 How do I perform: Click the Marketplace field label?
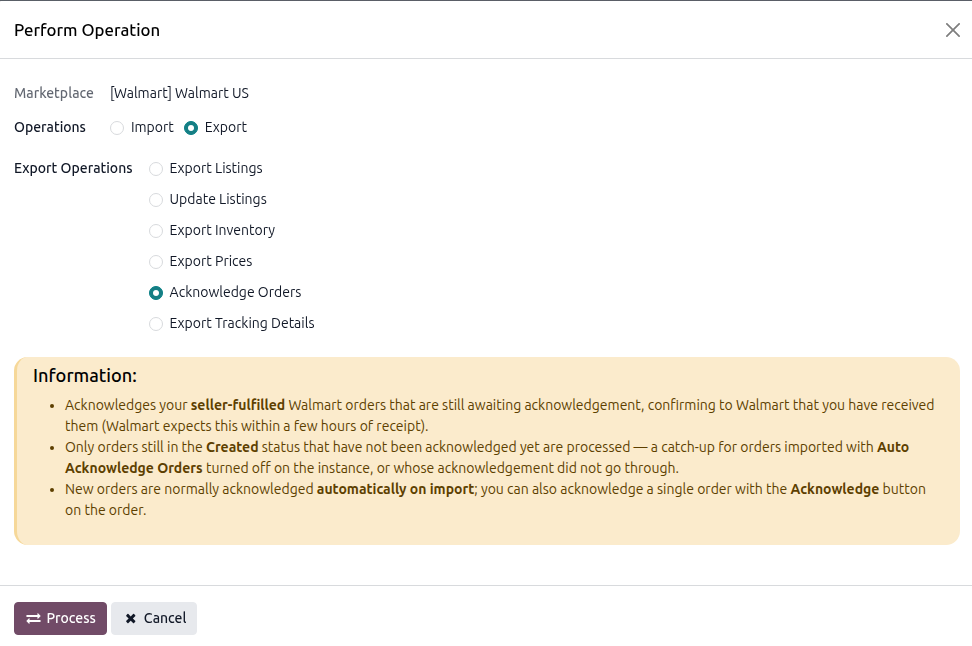(54, 93)
